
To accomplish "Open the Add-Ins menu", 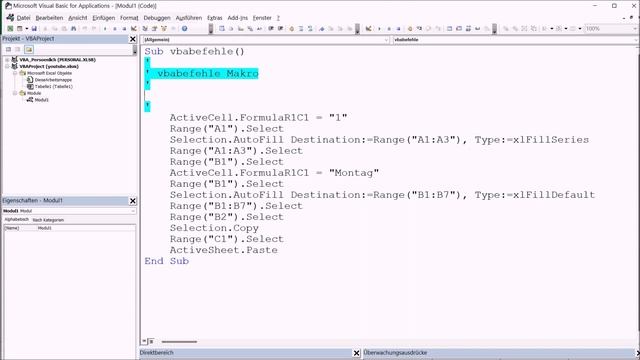I will point(238,18).
